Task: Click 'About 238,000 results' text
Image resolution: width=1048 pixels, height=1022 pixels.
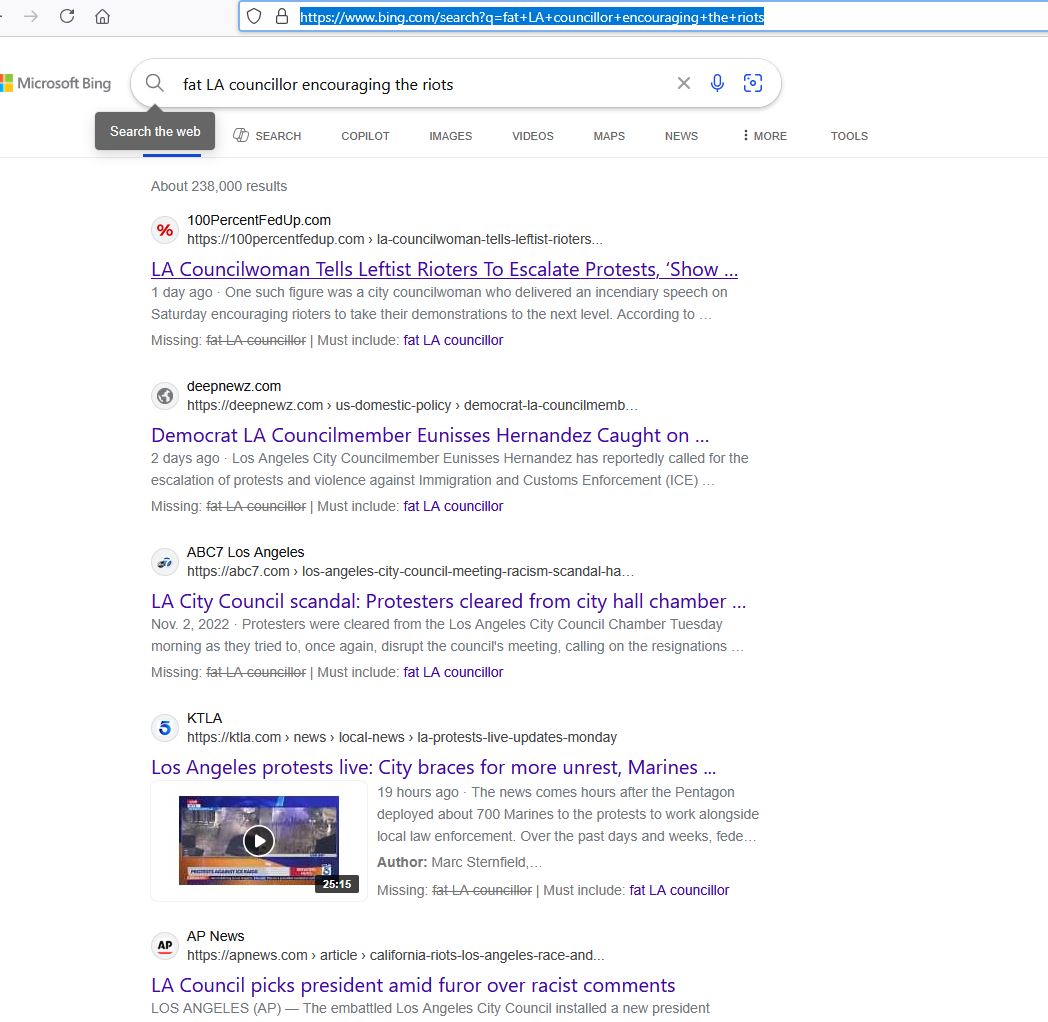Action: 219,186
